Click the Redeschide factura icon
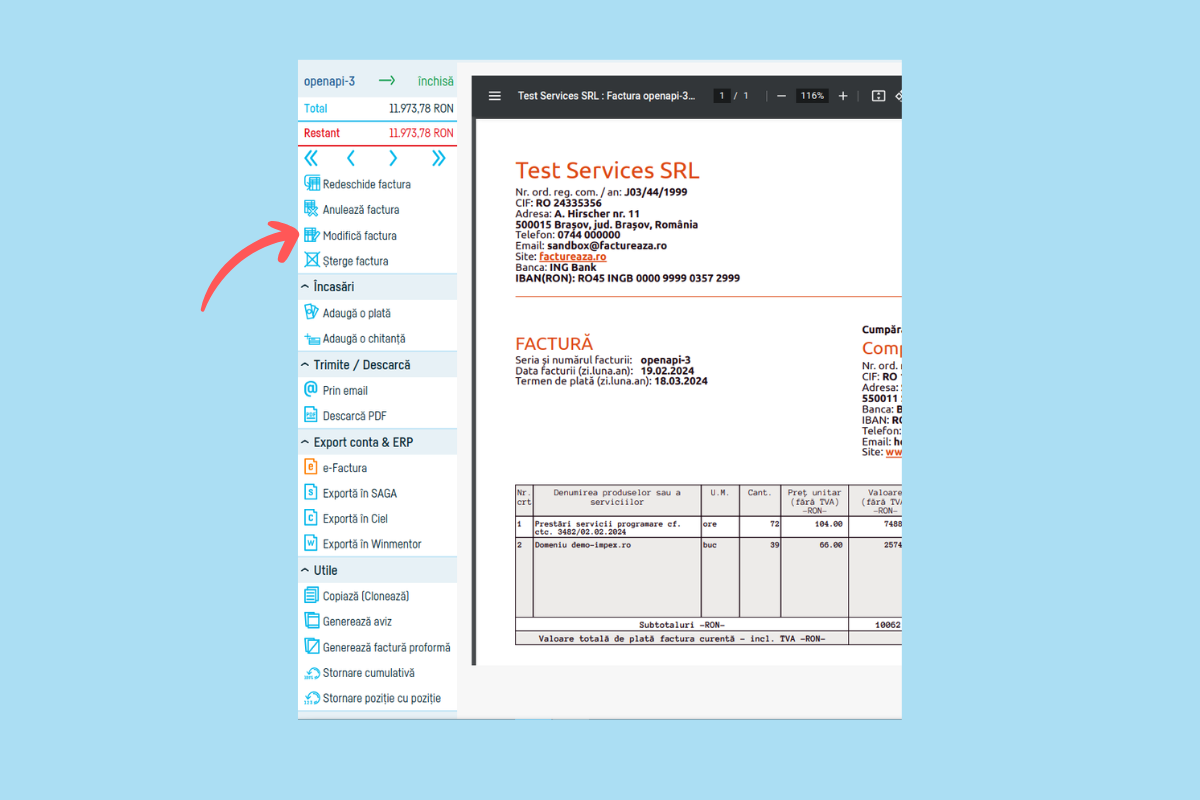Viewport: 1200px width, 800px height. tap(311, 184)
